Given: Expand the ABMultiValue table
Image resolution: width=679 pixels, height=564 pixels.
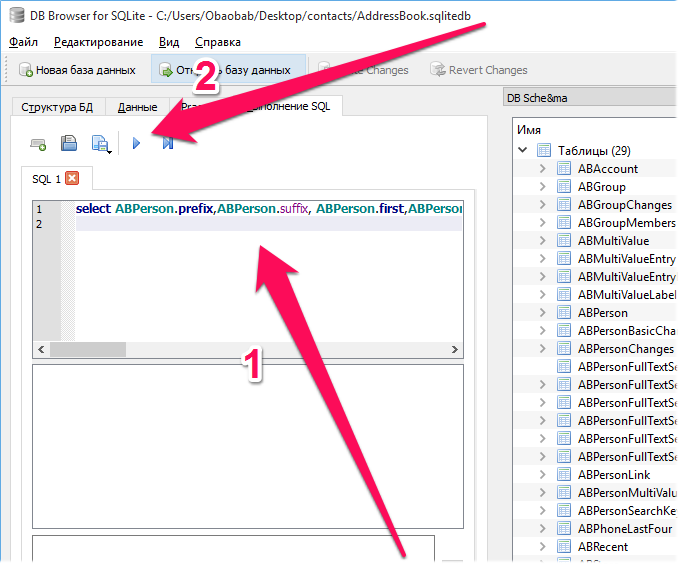Looking at the screenshot, I should 543,240.
